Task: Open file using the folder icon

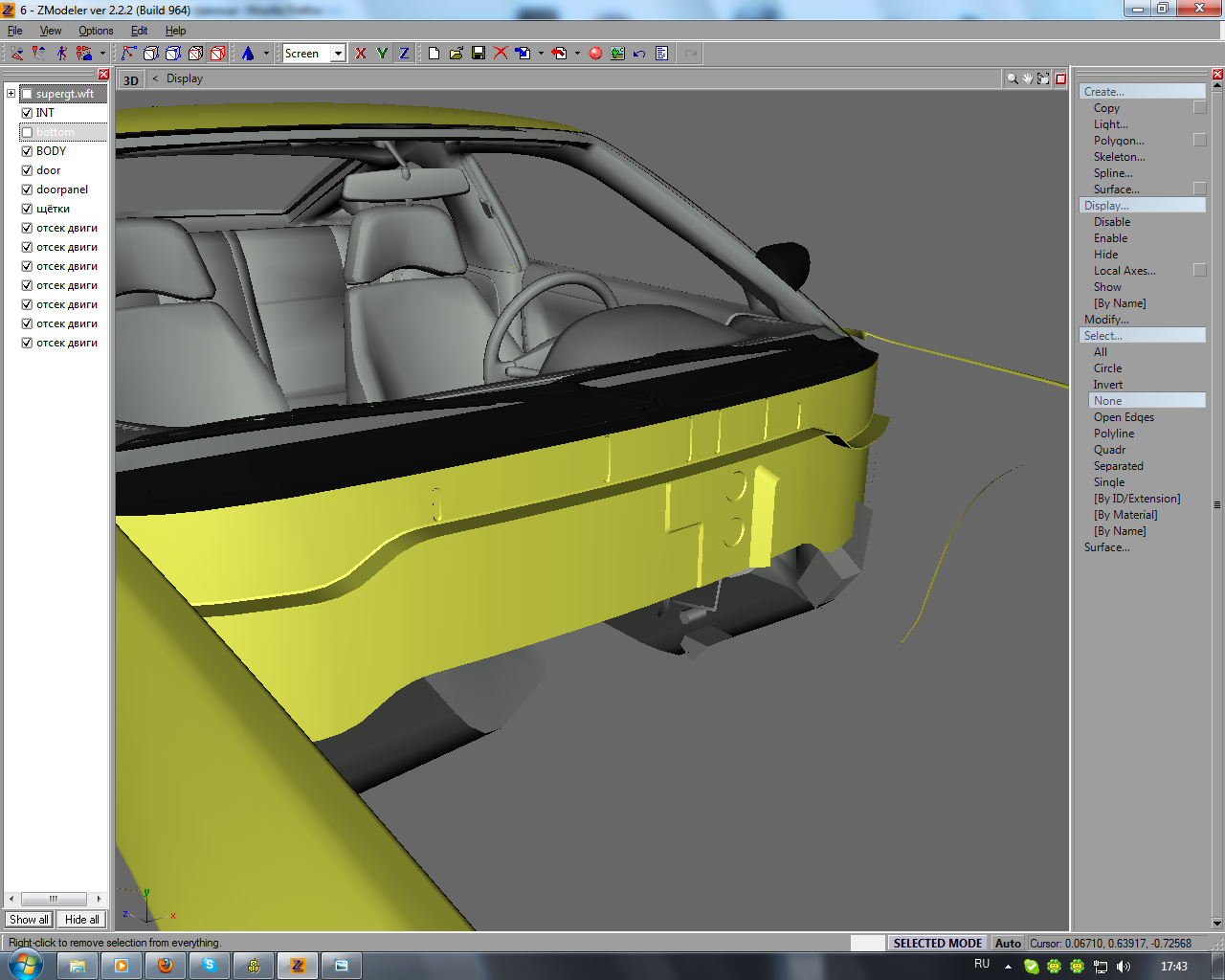Action: (x=457, y=54)
